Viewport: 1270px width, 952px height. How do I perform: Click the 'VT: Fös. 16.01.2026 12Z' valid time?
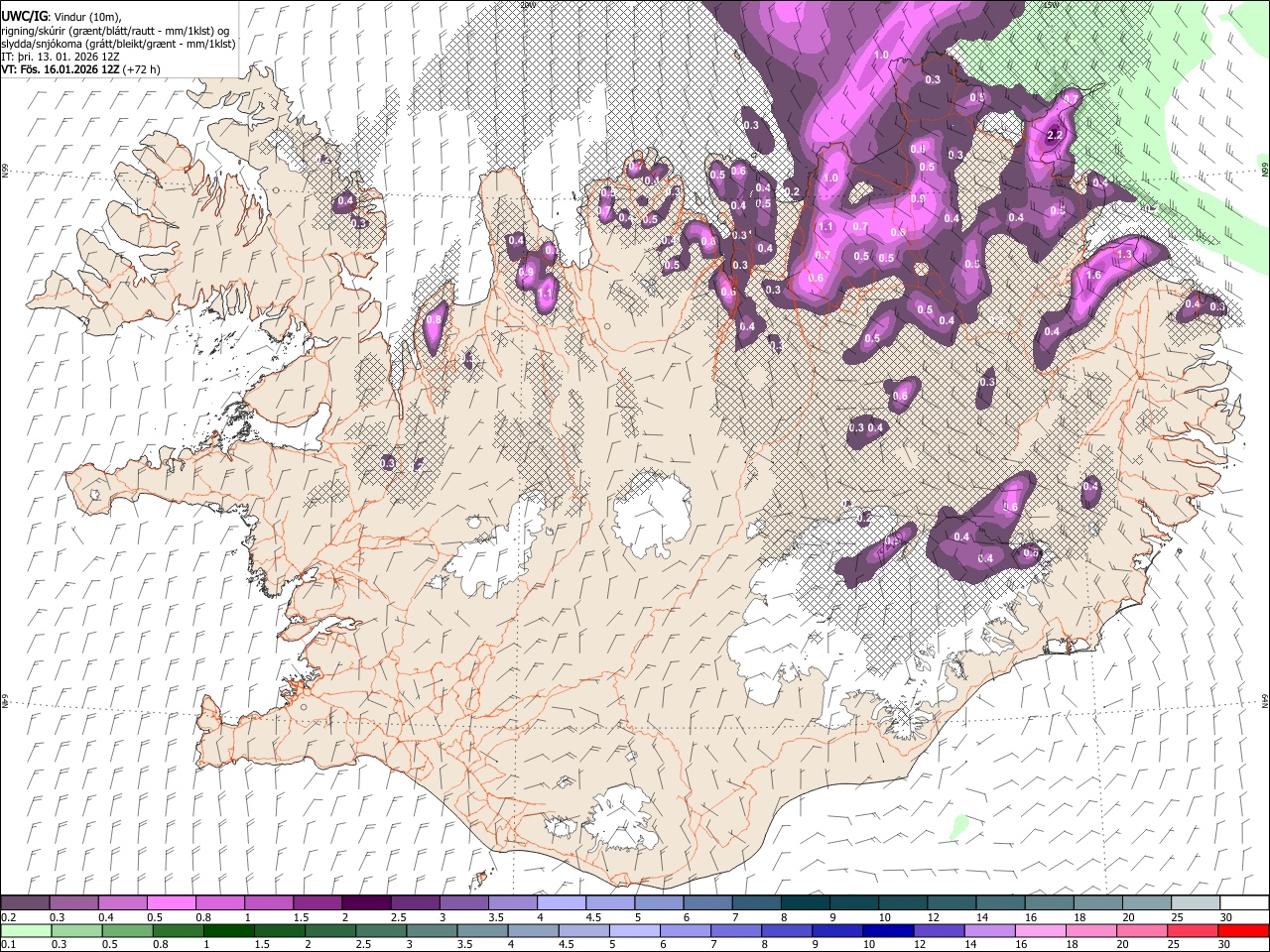(x=62, y=69)
